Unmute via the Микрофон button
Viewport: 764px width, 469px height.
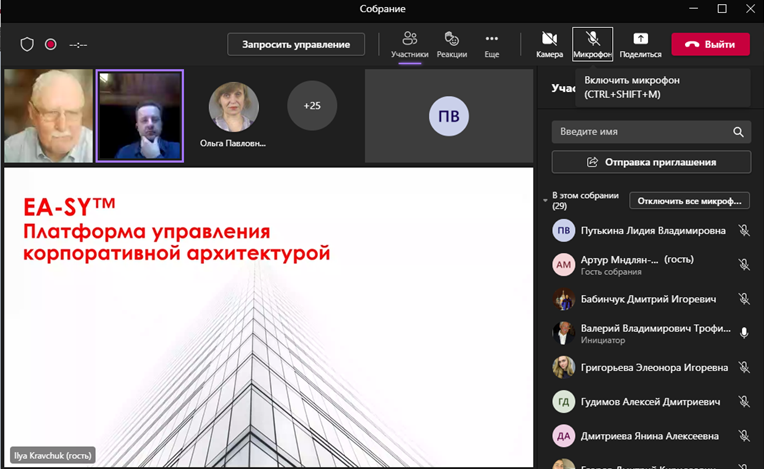(x=592, y=44)
